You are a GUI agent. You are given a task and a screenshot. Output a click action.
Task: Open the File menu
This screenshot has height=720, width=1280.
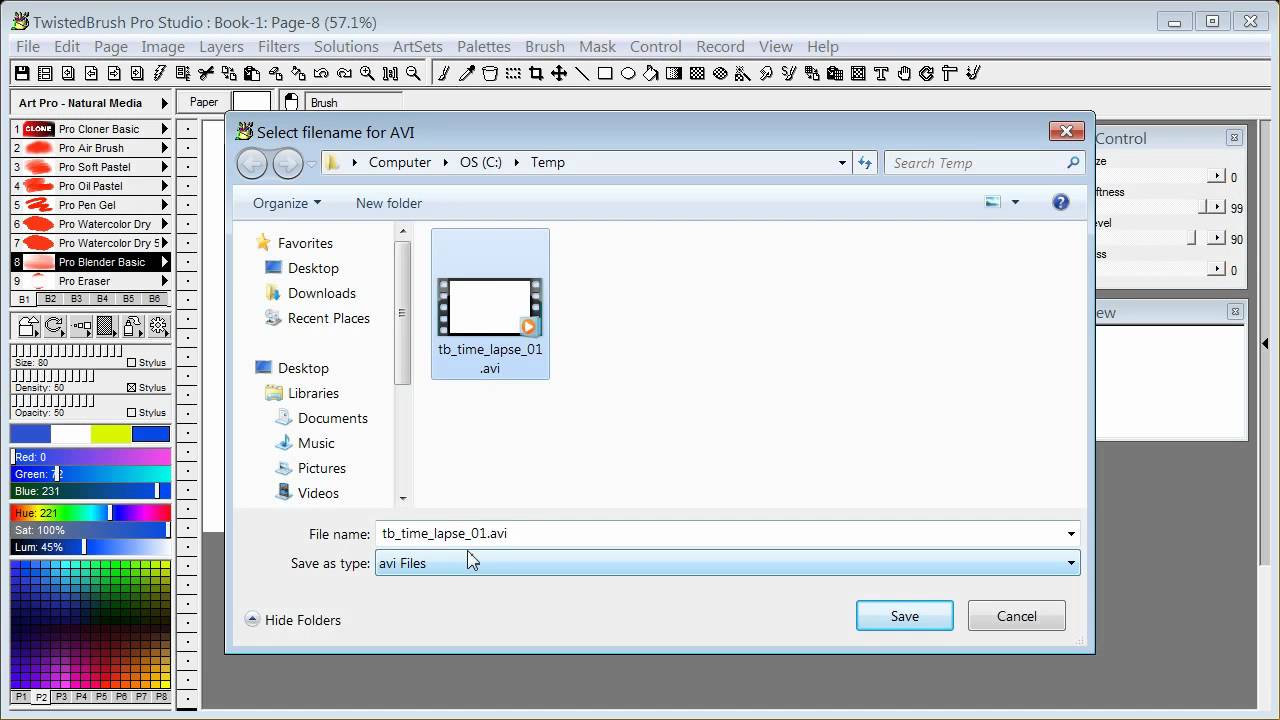pos(28,47)
